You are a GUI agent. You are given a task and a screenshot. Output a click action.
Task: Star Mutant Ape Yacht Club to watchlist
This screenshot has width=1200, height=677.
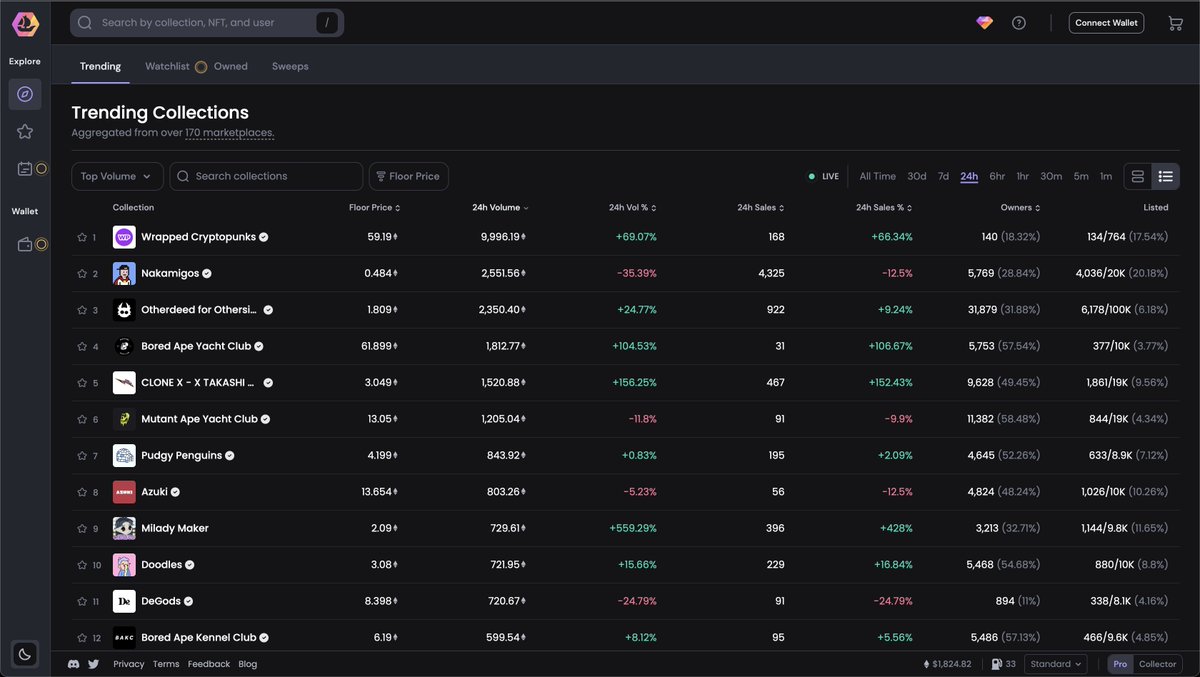coord(82,419)
